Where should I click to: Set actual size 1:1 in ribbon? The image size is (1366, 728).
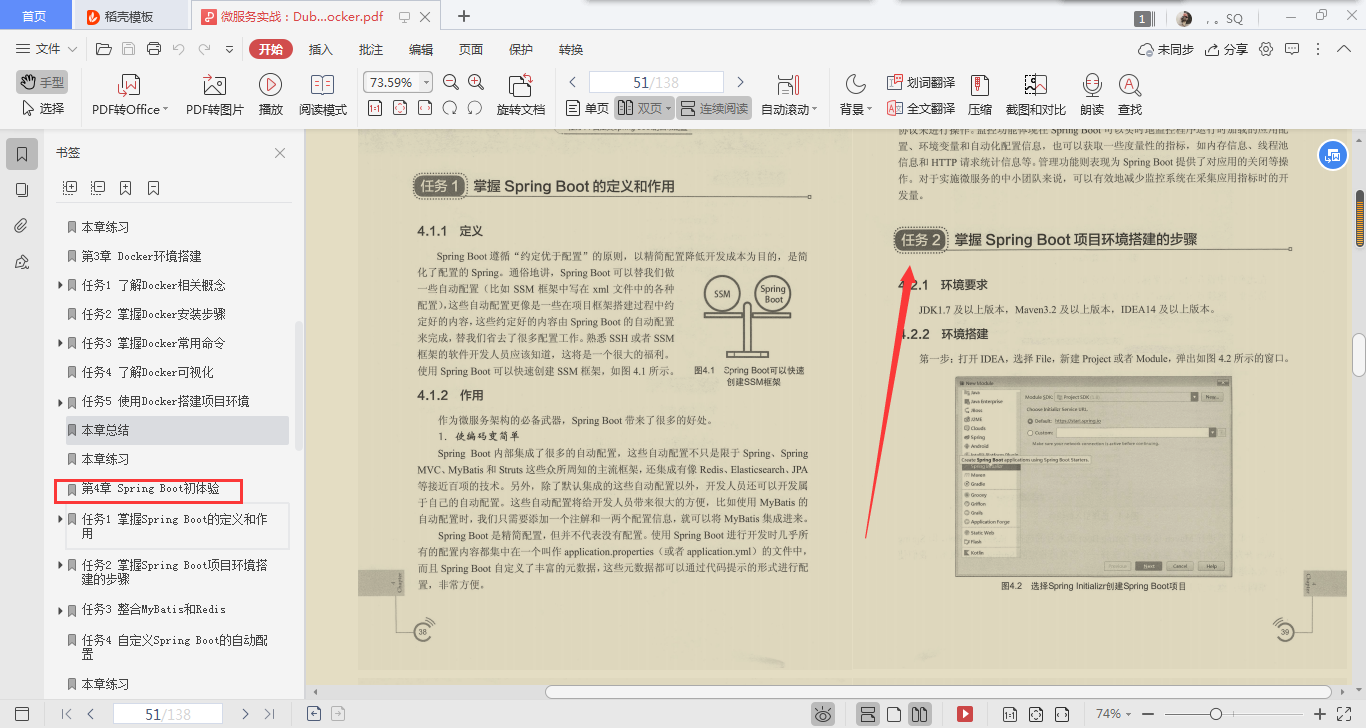pyautogui.click(x=375, y=108)
